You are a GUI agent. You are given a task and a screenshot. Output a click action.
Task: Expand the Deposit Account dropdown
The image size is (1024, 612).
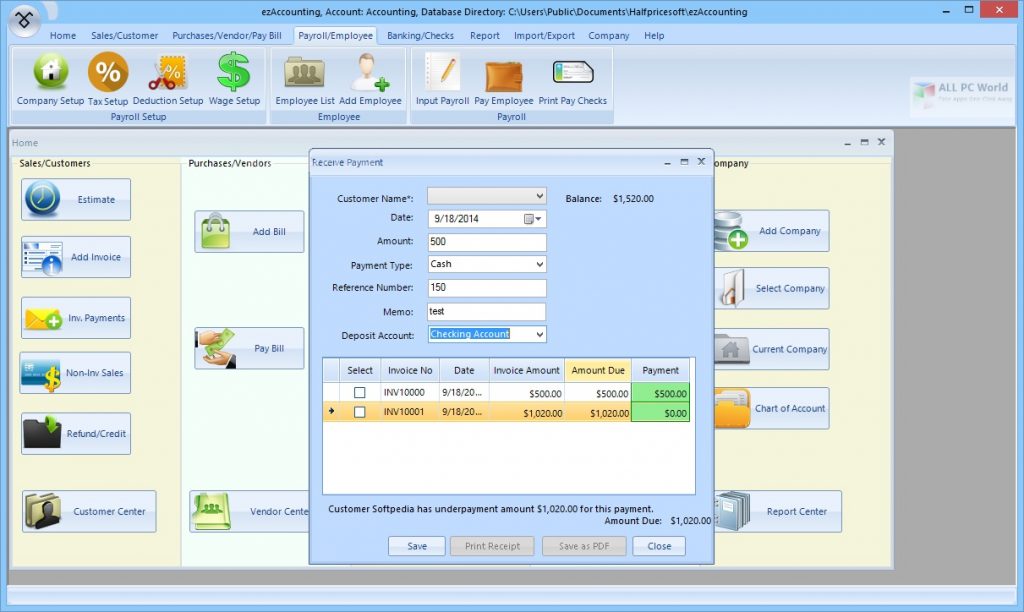539,334
